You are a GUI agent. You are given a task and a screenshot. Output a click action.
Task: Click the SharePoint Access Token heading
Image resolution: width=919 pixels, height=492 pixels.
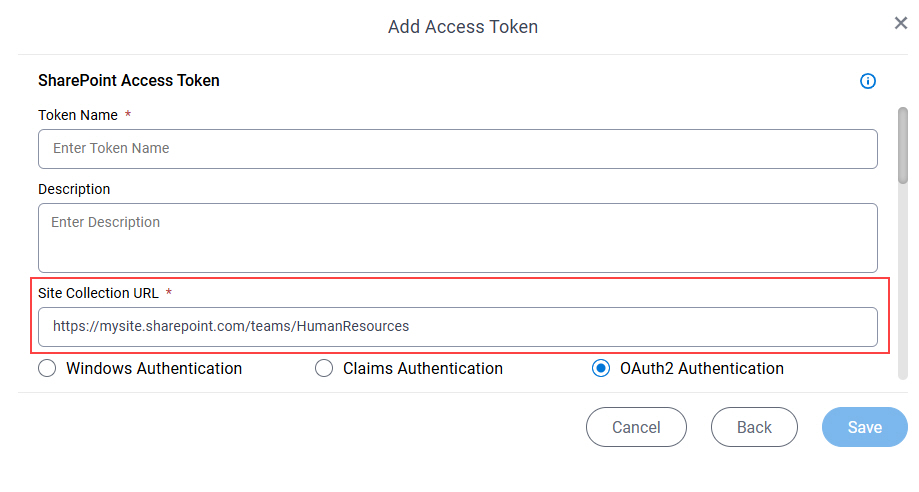point(129,80)
